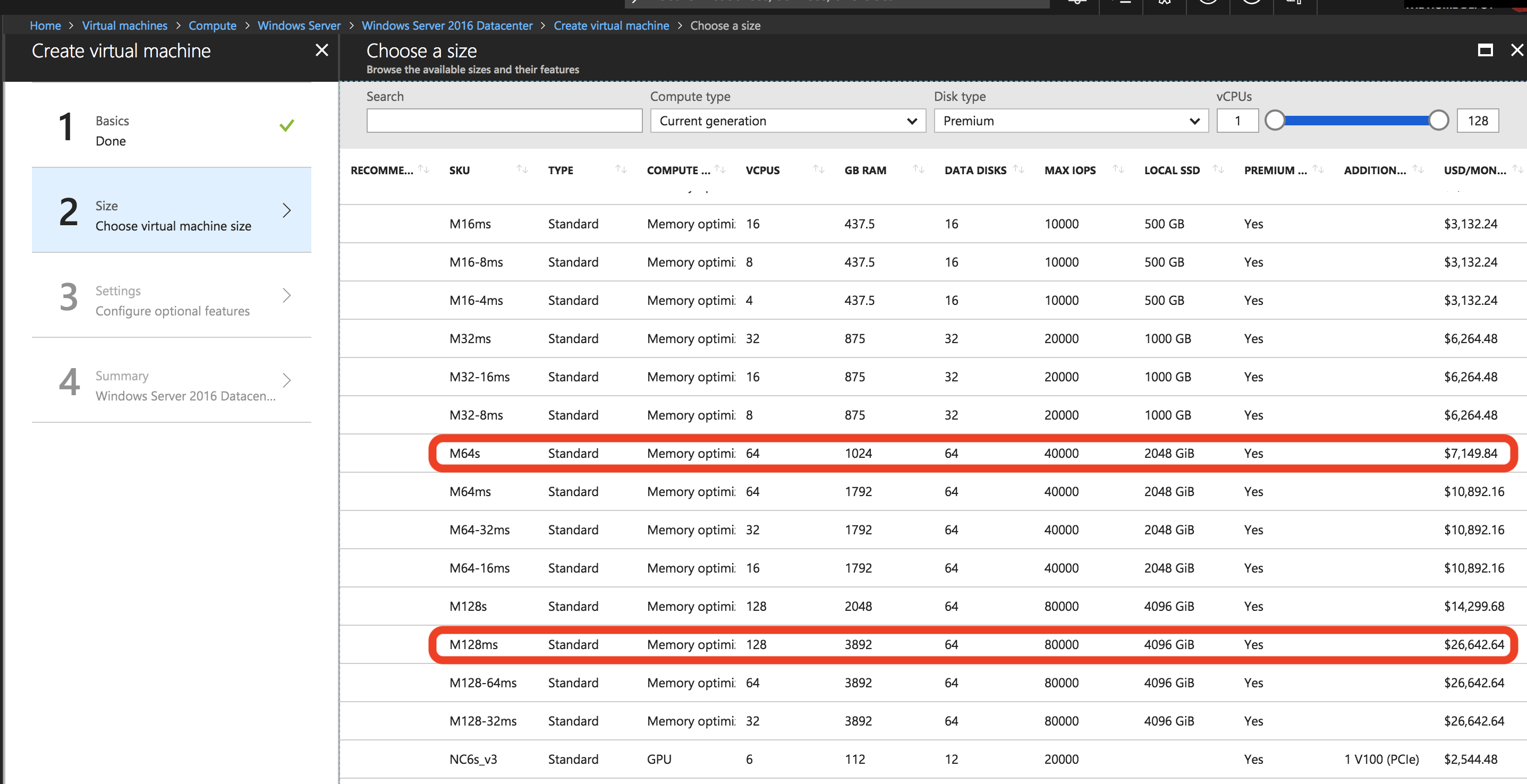Sort by PREMIUM column arrows
This screenshot has width=1527, height=784.
(1318, 169)
